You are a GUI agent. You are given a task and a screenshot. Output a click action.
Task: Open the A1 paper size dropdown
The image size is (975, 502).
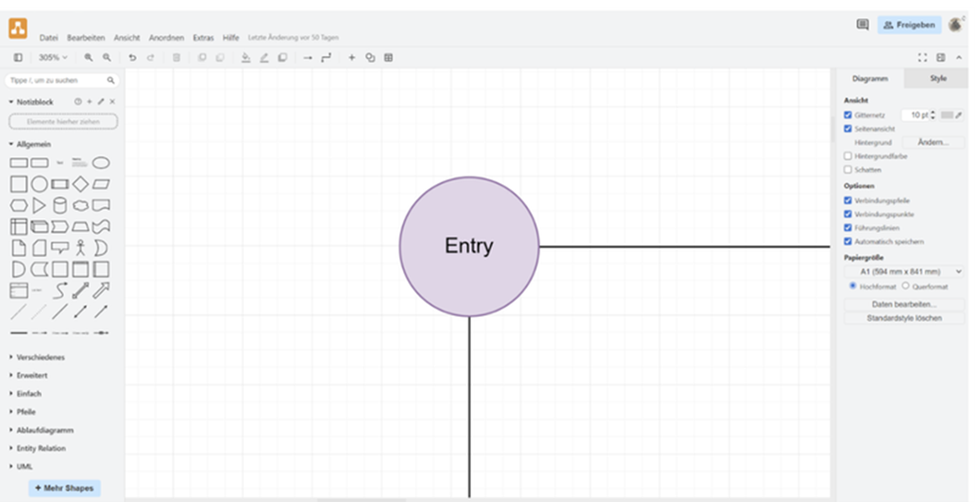click(903, 271)
